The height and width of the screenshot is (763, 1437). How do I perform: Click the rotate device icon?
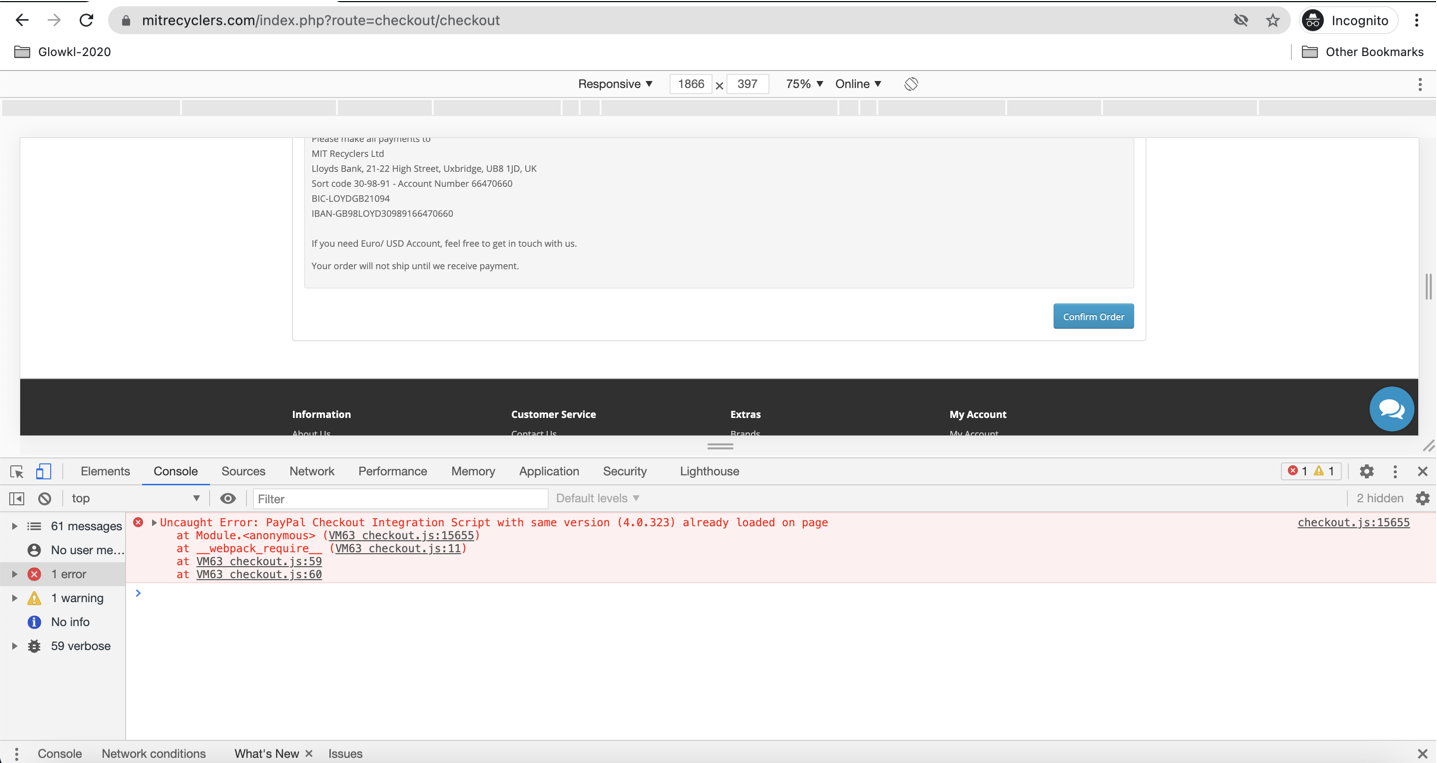point(911,84)
